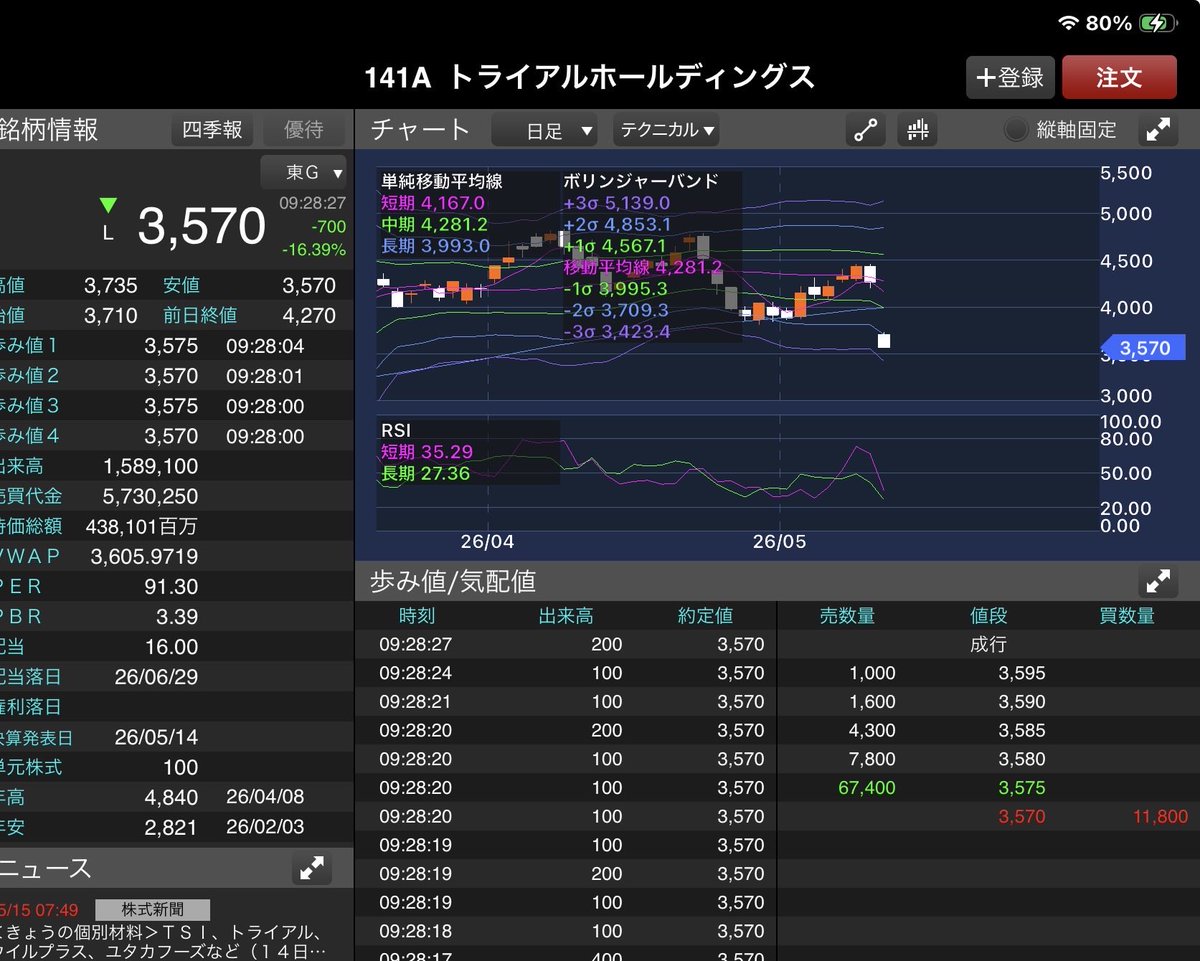Open the trend line drawing tool
1200x961 pixels.
point(866,129)
